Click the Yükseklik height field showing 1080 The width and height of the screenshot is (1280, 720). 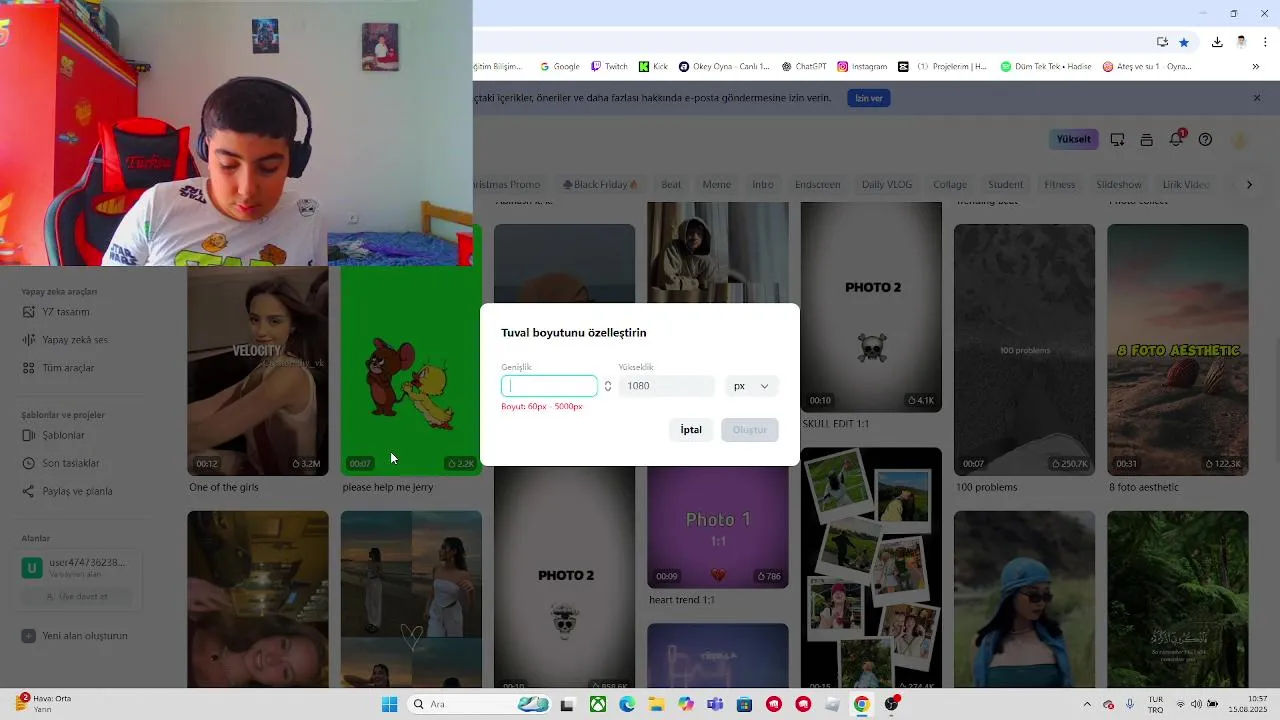pos(666,386)
